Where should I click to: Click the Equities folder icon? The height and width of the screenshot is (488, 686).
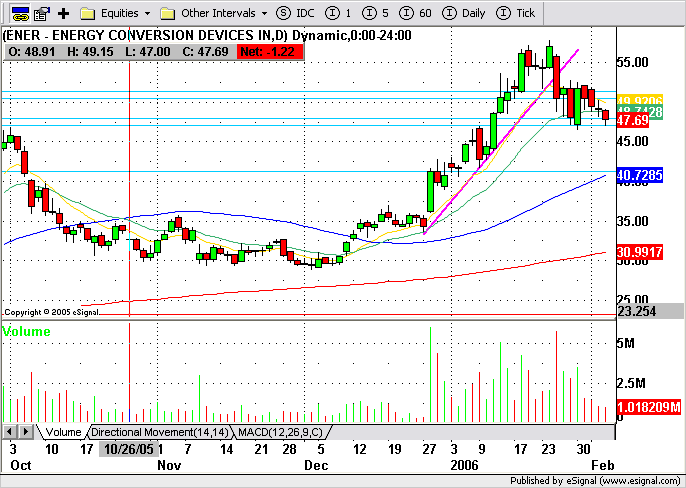[88, 14]
